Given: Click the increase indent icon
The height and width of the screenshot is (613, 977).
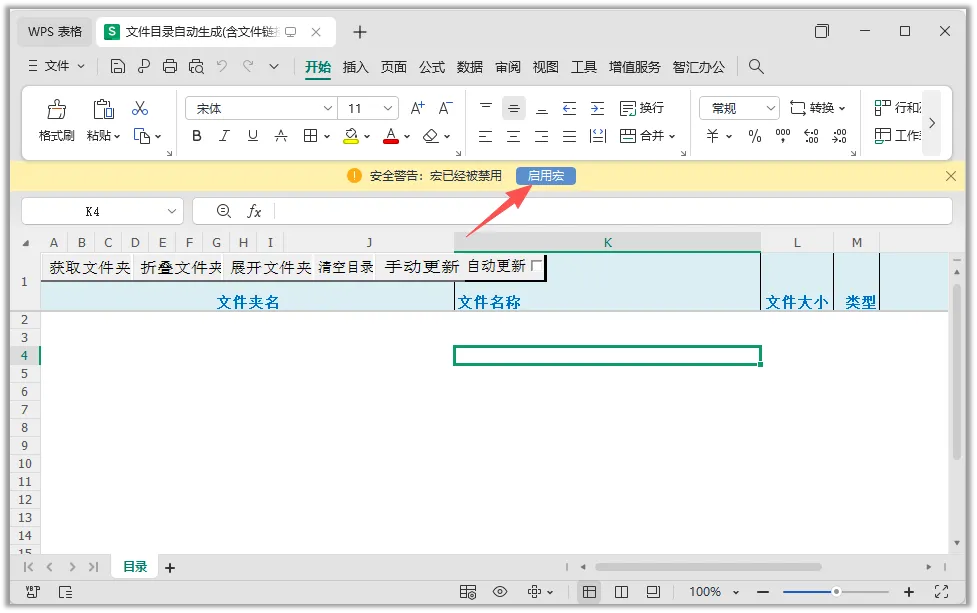Looking at the screenshot, I should (598, 108).
